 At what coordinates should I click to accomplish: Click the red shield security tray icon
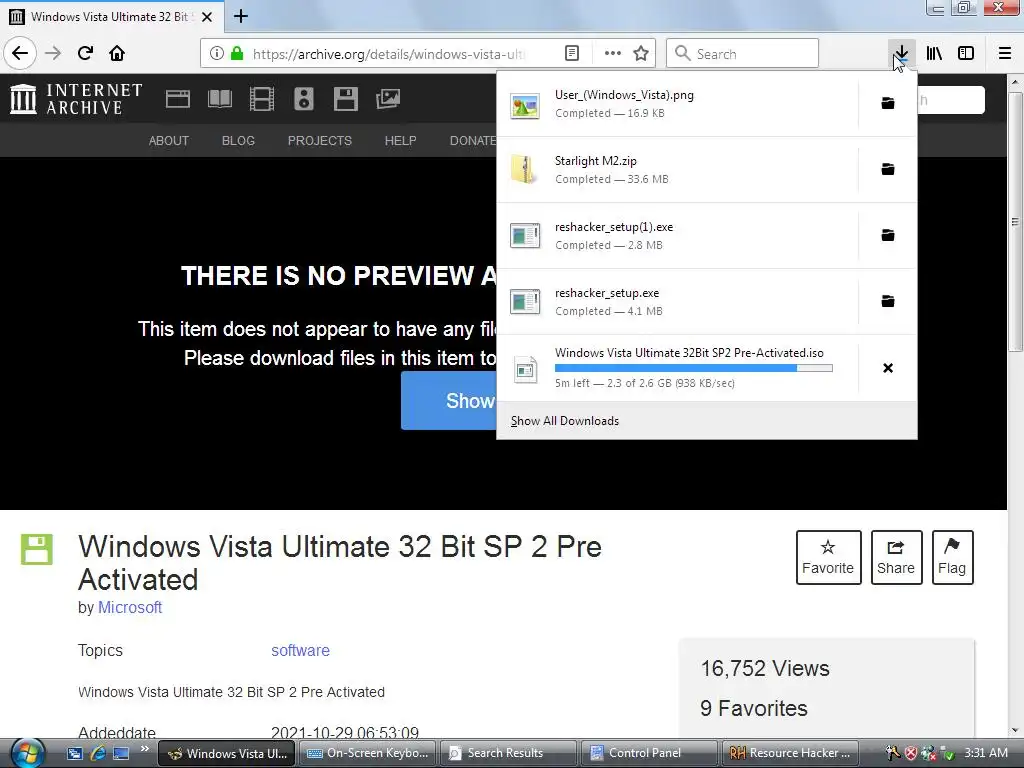911,753
